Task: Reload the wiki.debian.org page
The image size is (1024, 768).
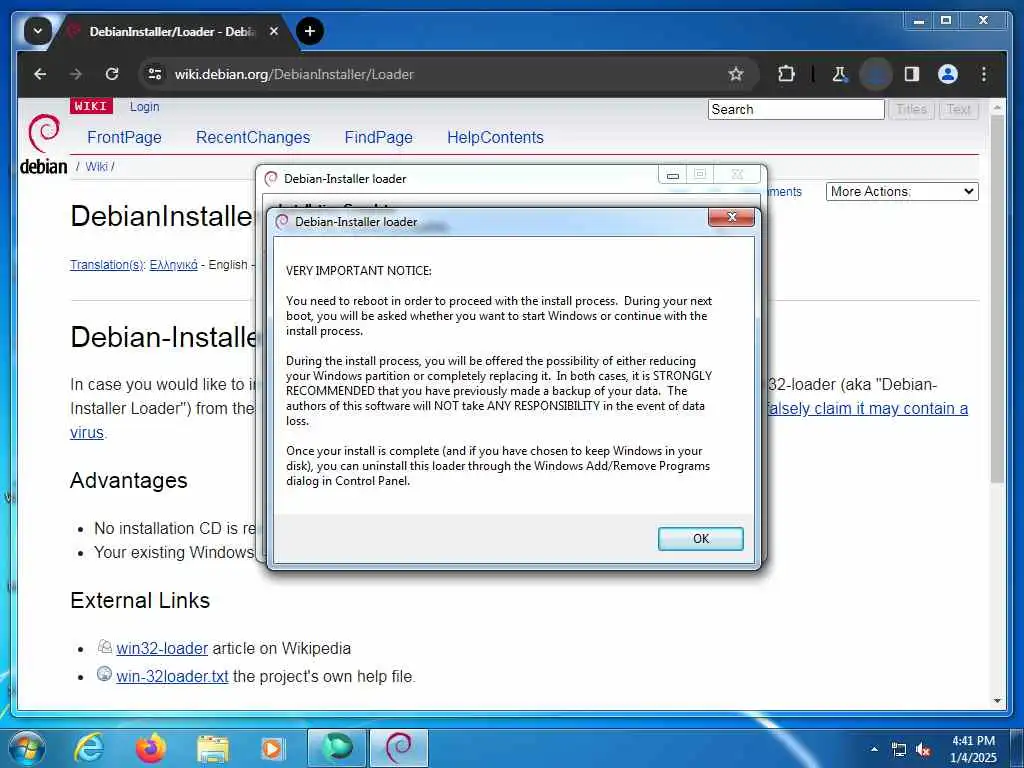Action: tap(112, 74)
